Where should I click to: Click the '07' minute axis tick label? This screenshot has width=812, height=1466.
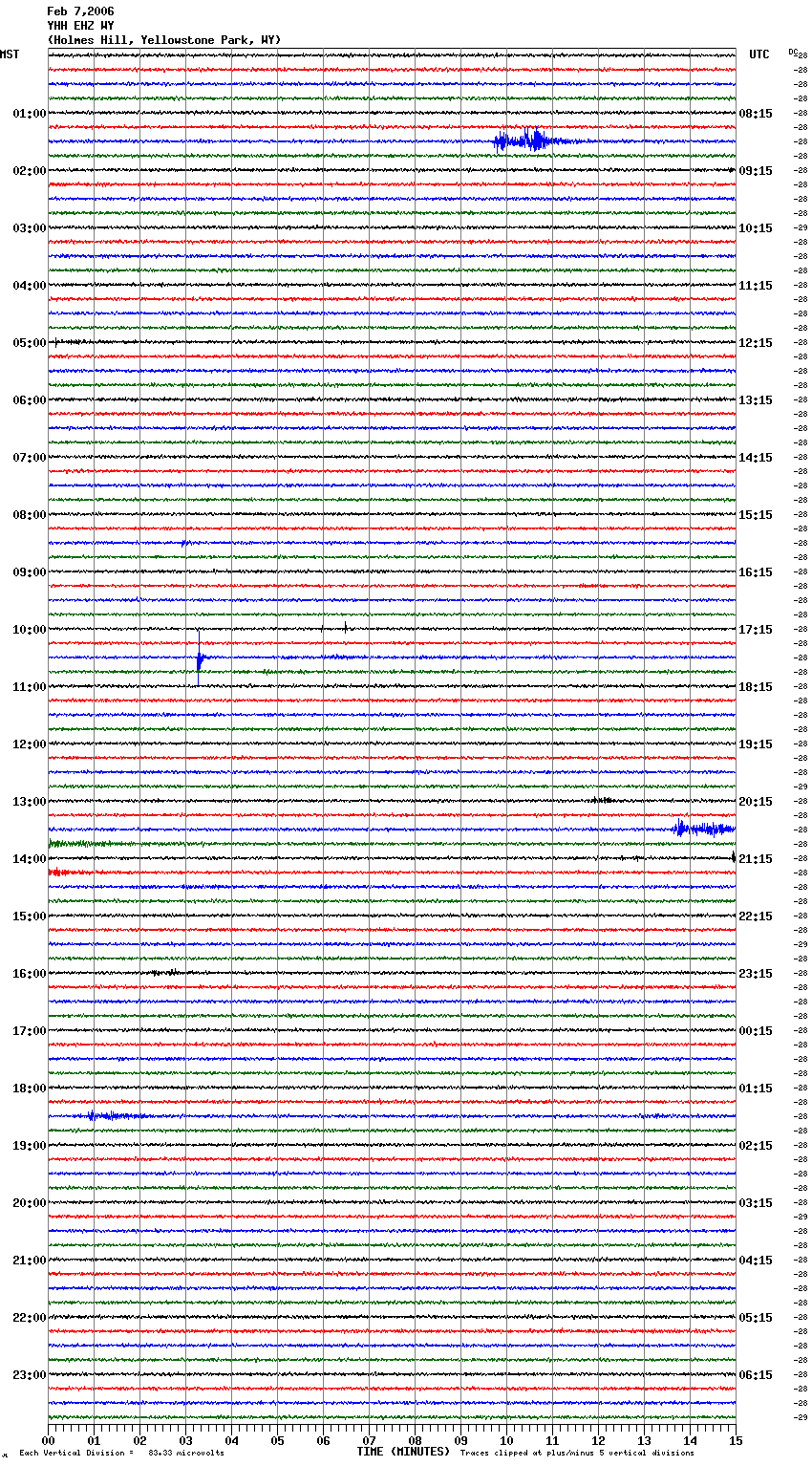370,1440
